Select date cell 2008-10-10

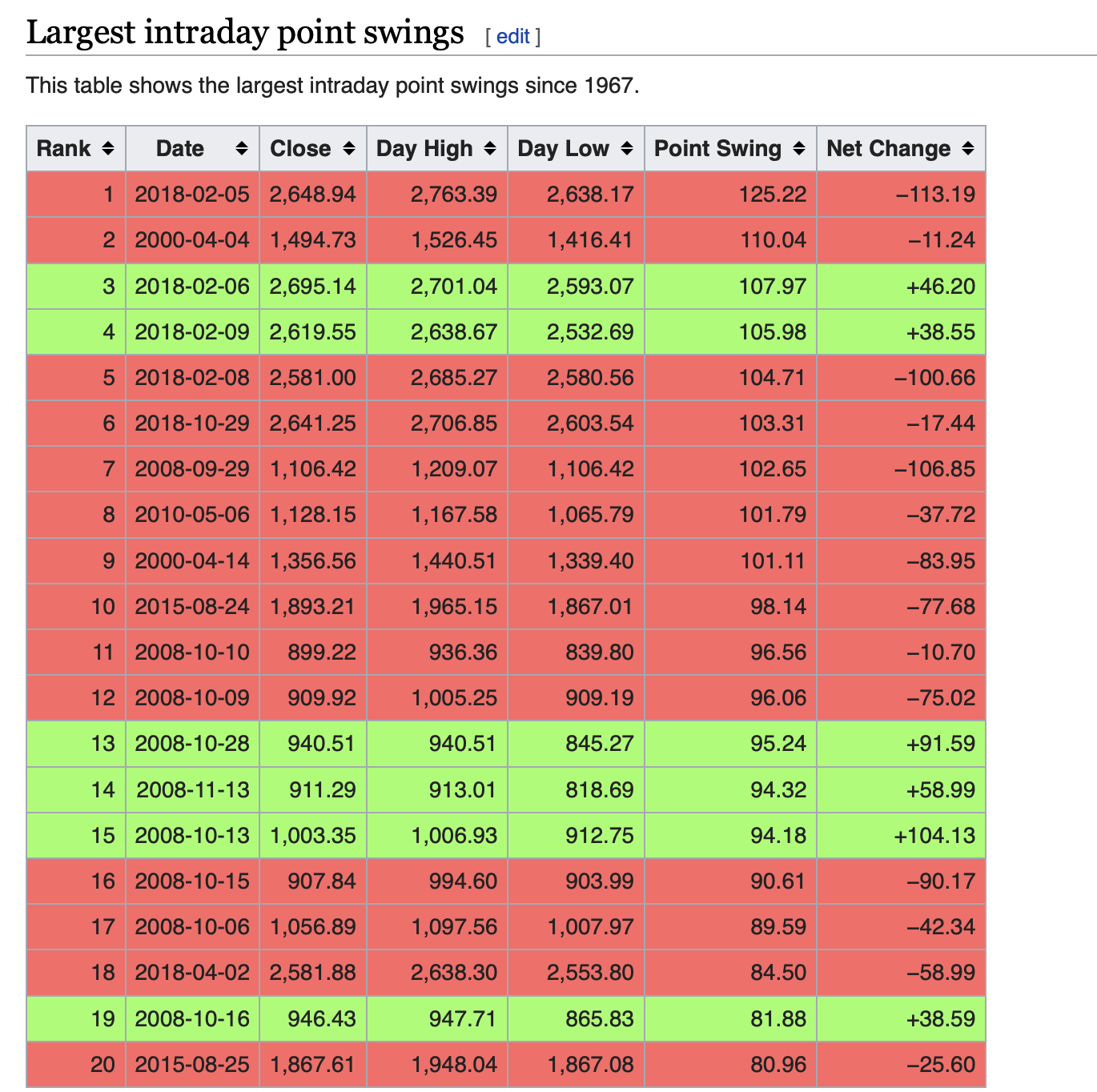point(192,652)
